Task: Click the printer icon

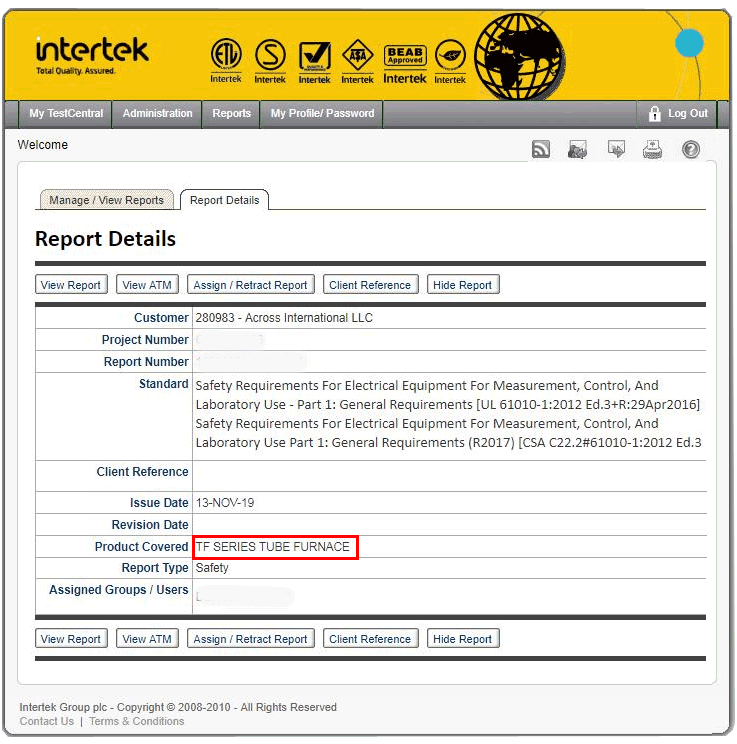Action: pyautogui.click(x=652, y=150)
